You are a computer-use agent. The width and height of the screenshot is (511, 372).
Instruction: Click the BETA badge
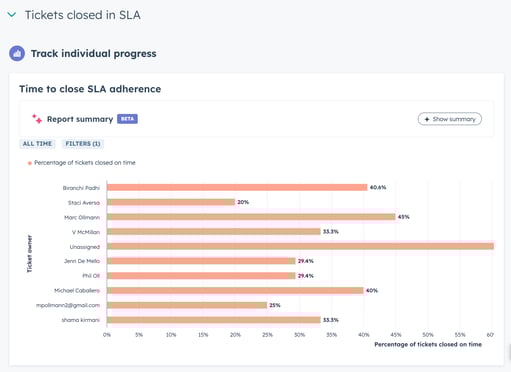[127, 119]
